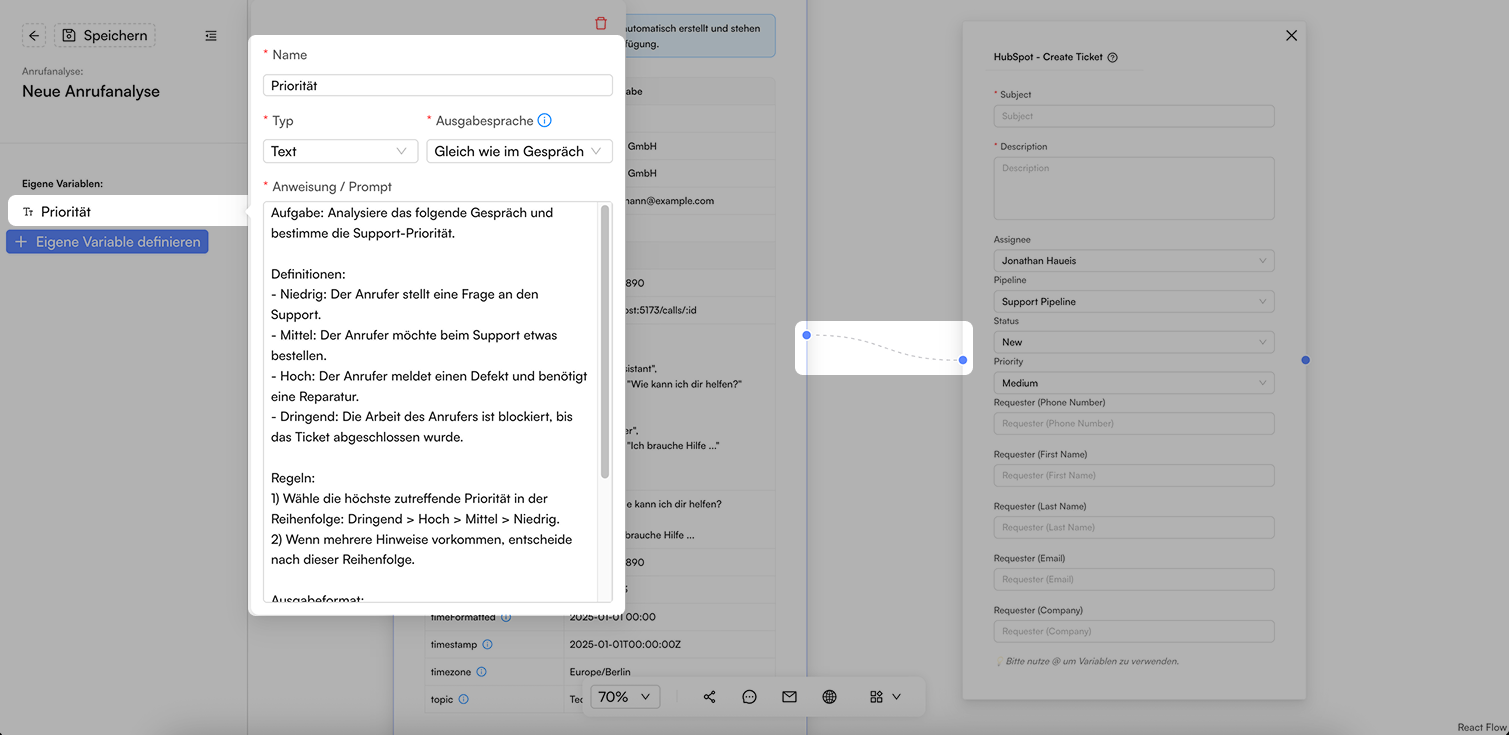Click the Subject input field
Image resolution: width=1509 pixels, height=735 pixels.
pos(1134,116)
